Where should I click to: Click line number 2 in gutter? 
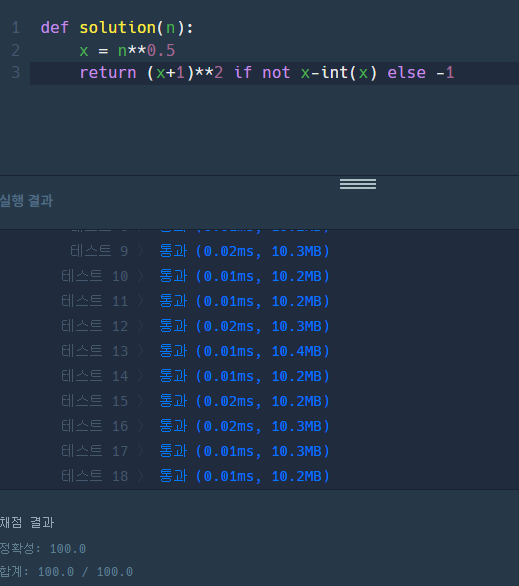click(x=16, y=50)
